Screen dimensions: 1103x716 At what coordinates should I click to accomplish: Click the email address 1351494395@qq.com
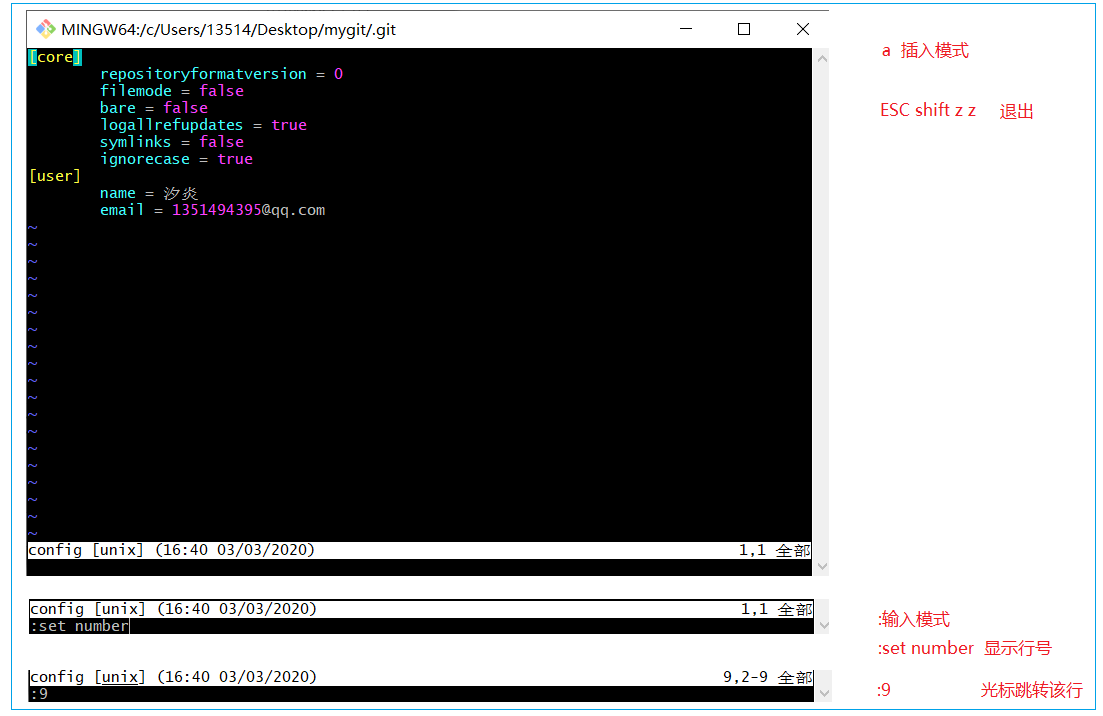pos(248,210)
